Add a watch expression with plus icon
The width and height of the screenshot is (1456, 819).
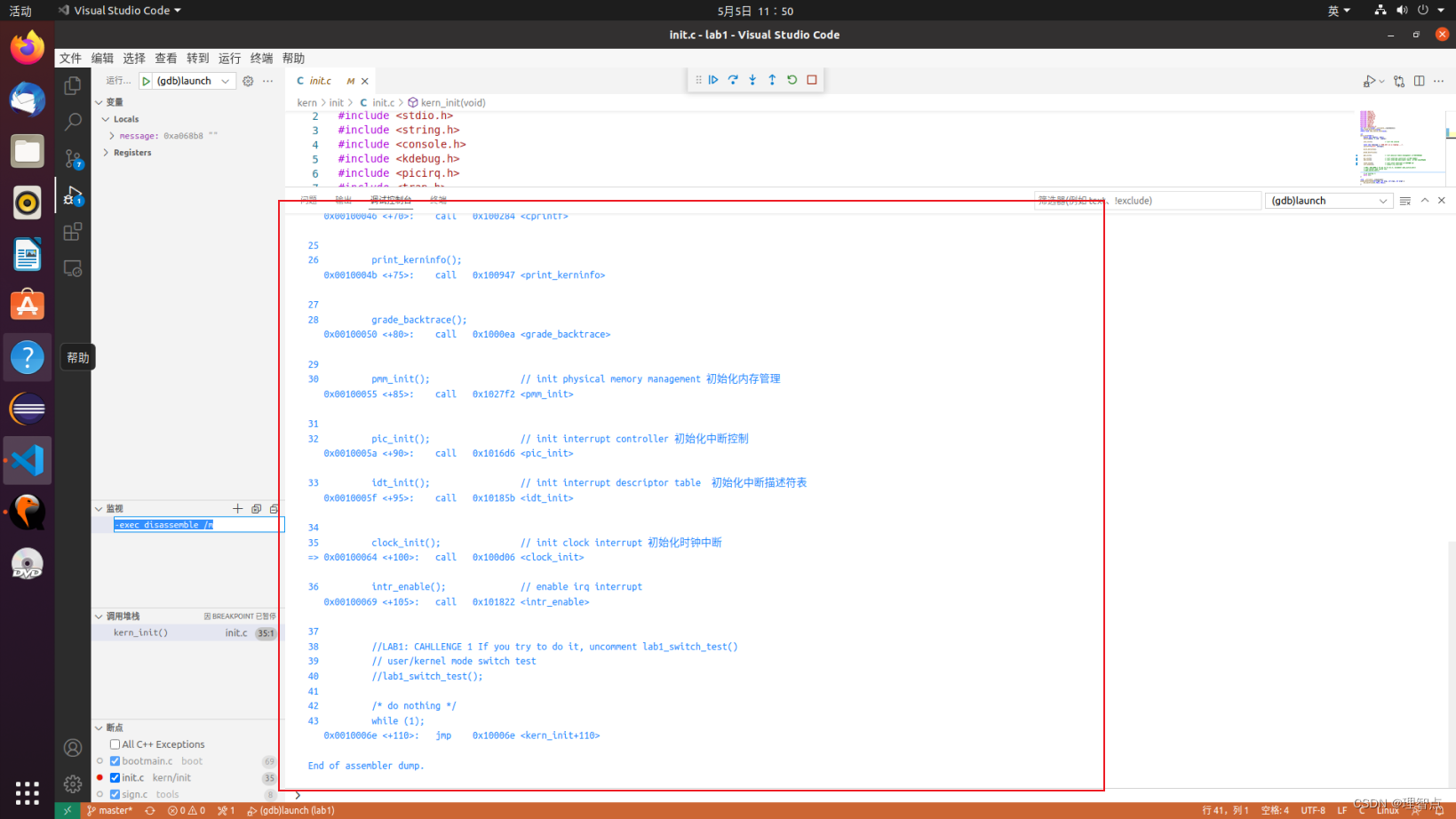[237, 509]
